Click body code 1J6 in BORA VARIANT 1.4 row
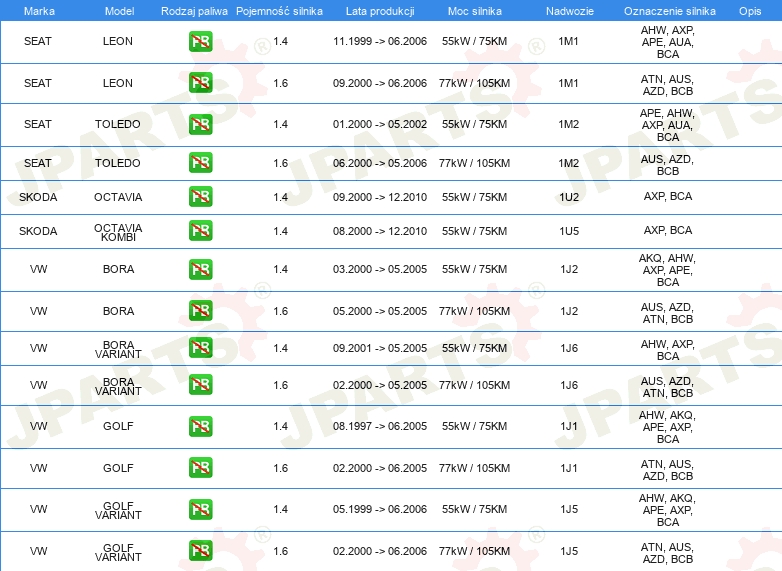The height and width of the screenshot is (571, 782). tap(569, 348)
